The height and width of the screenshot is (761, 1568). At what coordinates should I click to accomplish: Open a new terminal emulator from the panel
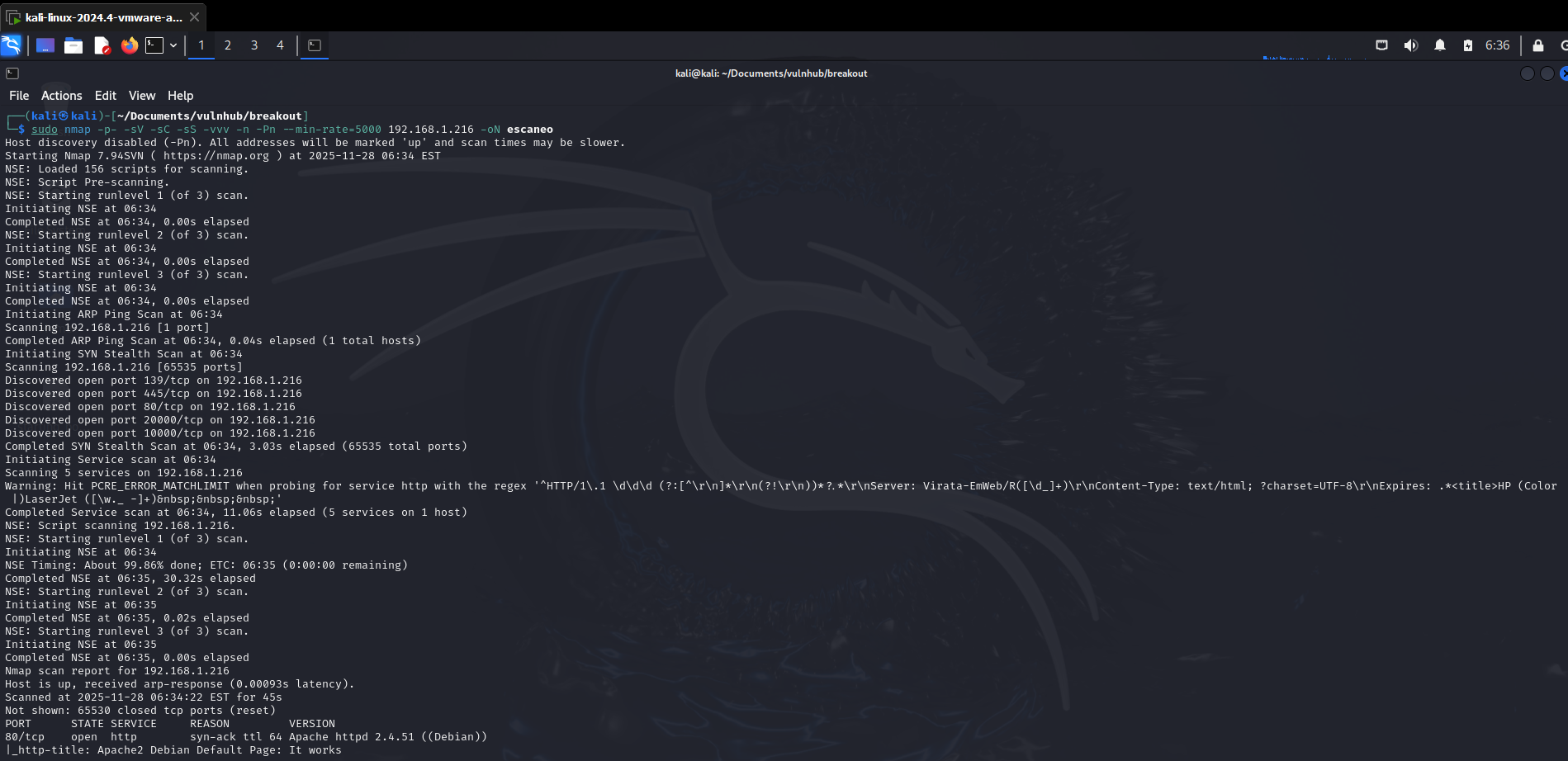[154, 45]
